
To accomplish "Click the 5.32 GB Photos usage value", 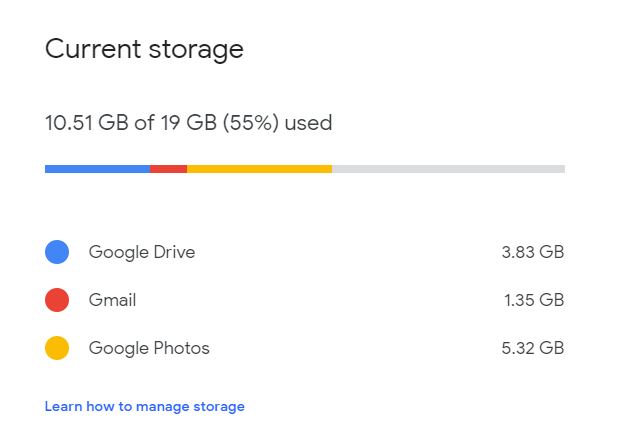I will pos(533,348).
